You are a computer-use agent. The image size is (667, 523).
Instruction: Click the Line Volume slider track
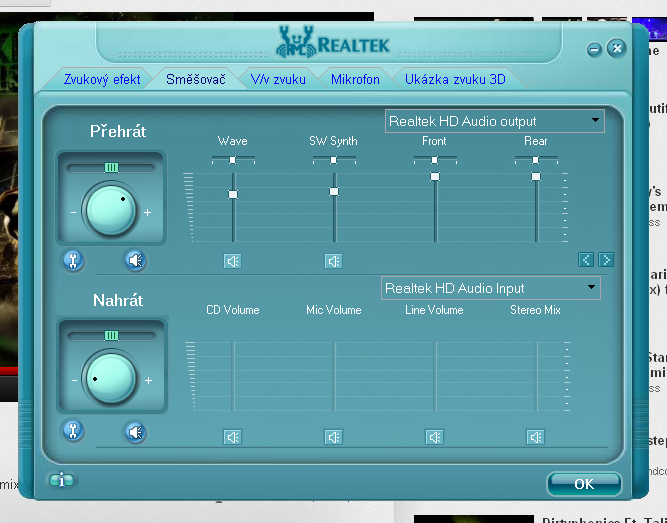click(x=435, y=376)
